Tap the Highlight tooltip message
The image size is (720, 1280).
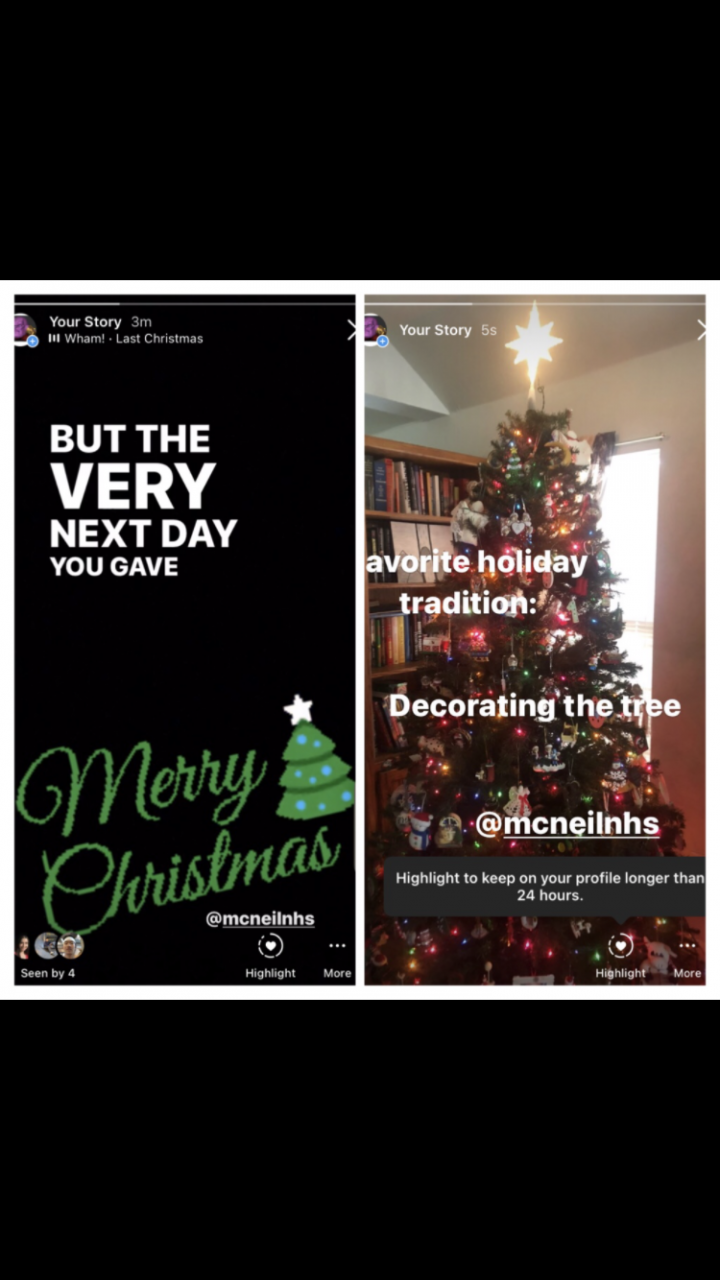[545, 887]
